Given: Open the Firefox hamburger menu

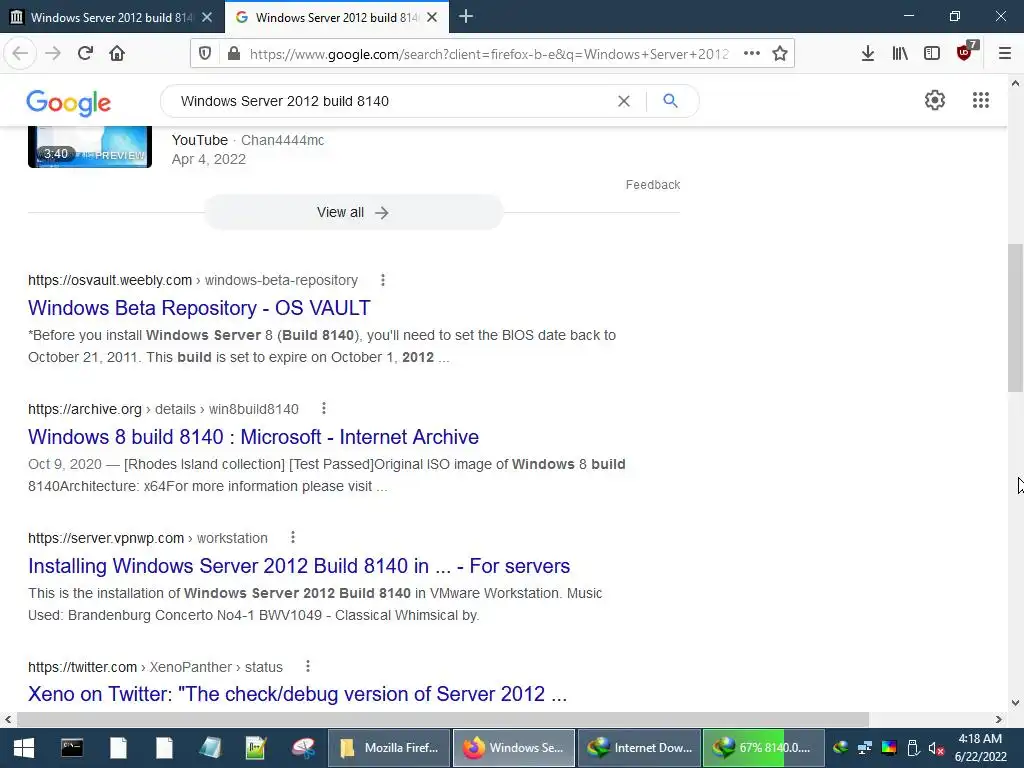Looking at the screenshot, I should 1004,54.
